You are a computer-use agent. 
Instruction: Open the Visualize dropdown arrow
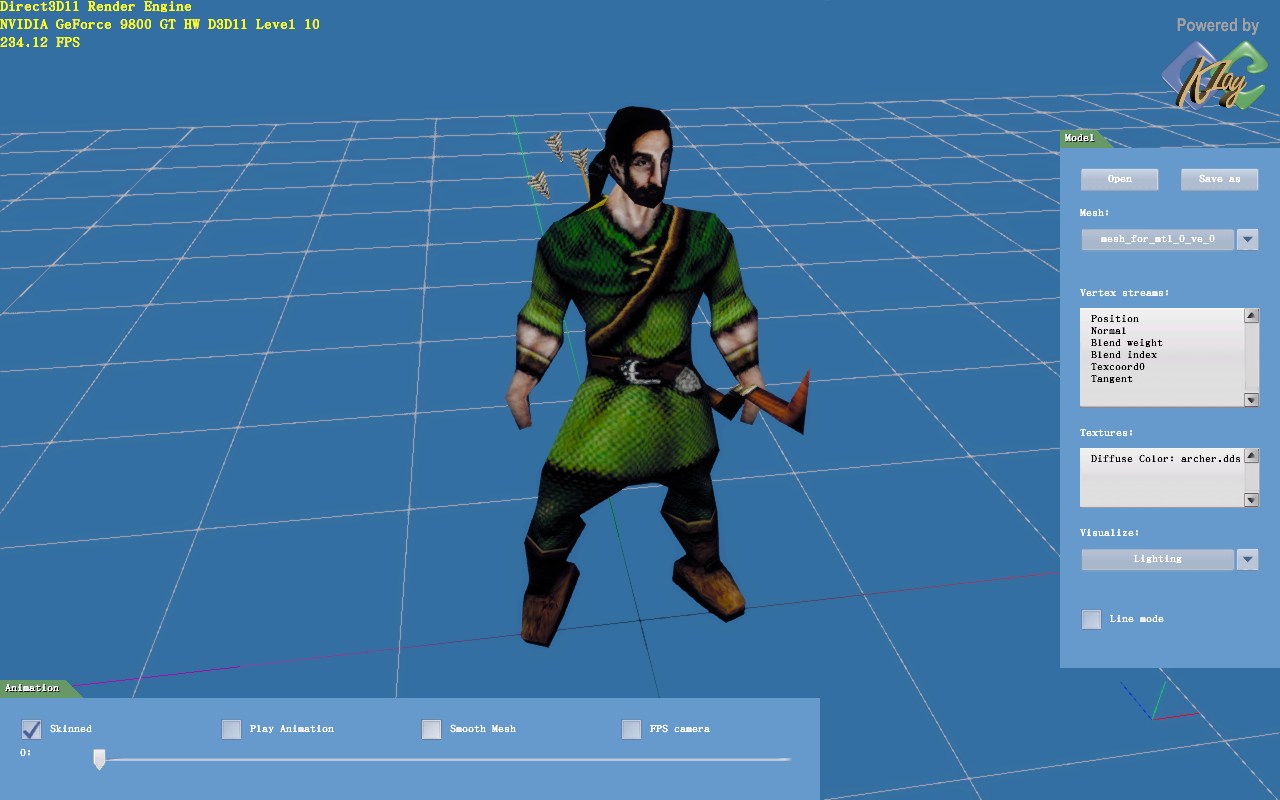pos(1247,559)
